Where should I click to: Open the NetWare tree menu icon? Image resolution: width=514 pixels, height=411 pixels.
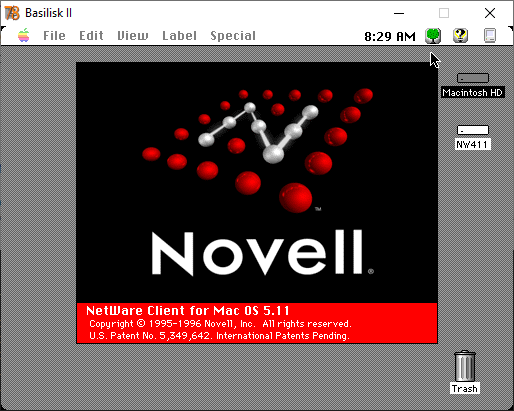[433, 36]
